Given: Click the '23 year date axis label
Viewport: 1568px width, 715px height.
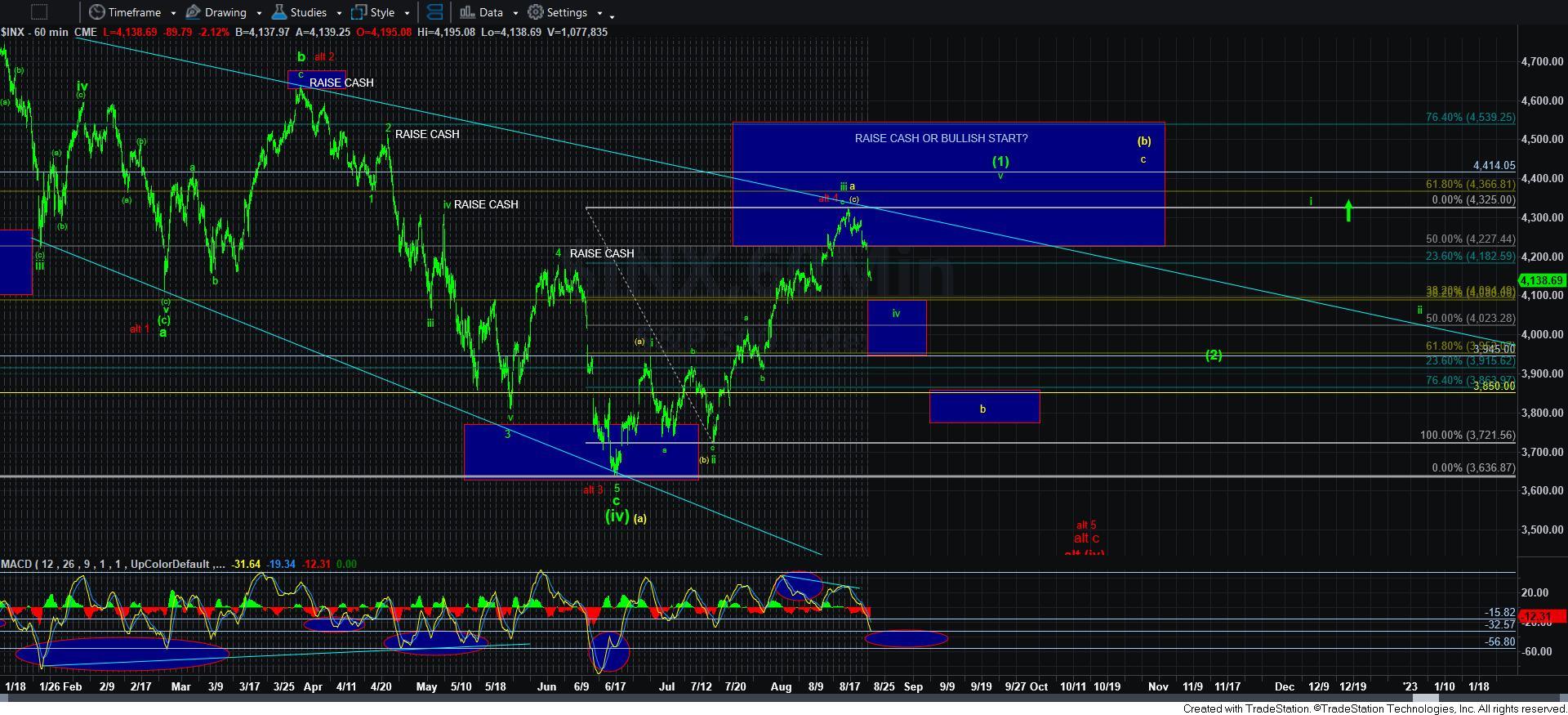Looking at the screenshot, I should [x=1410, y=686].
